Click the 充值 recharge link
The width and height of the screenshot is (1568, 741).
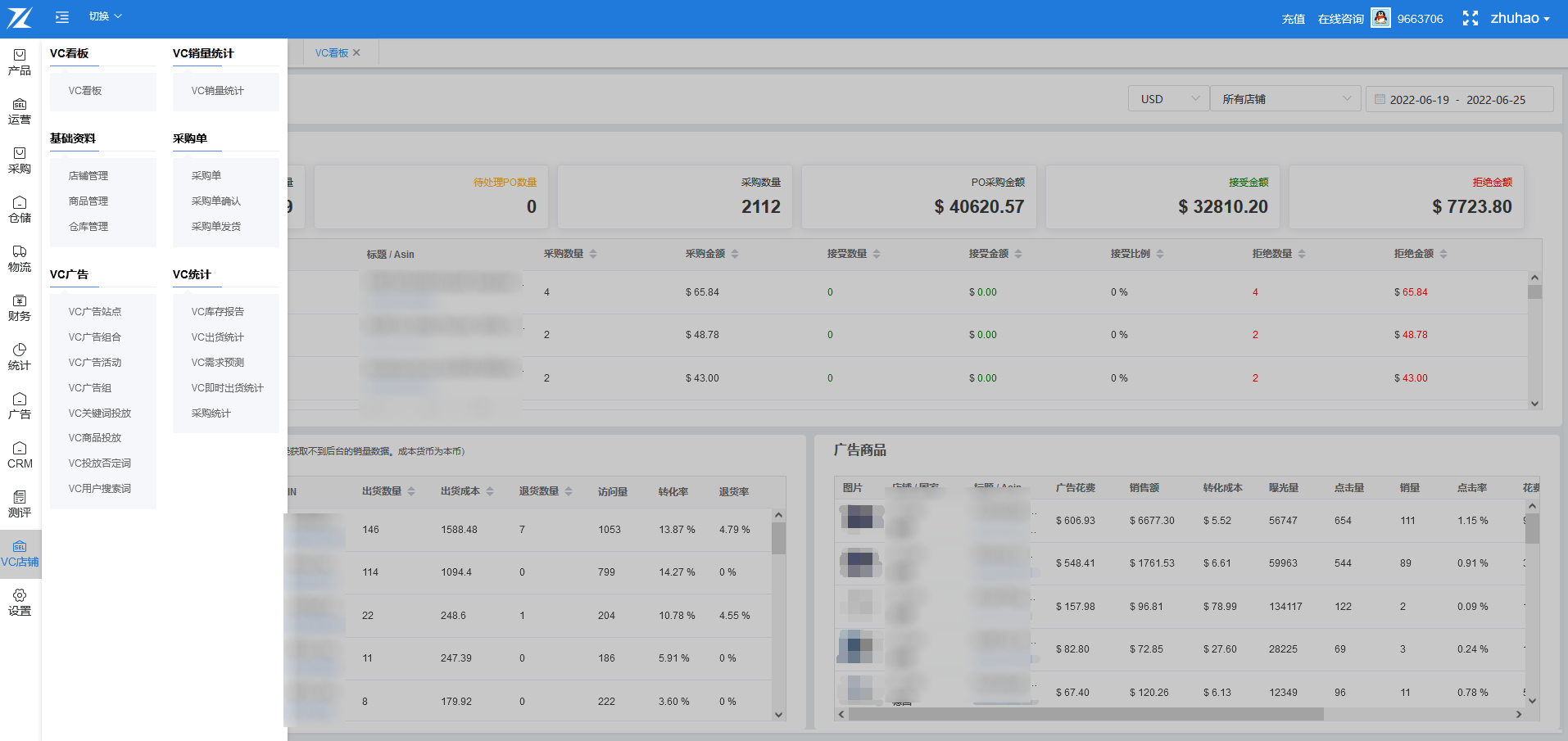coord(1293,19)
